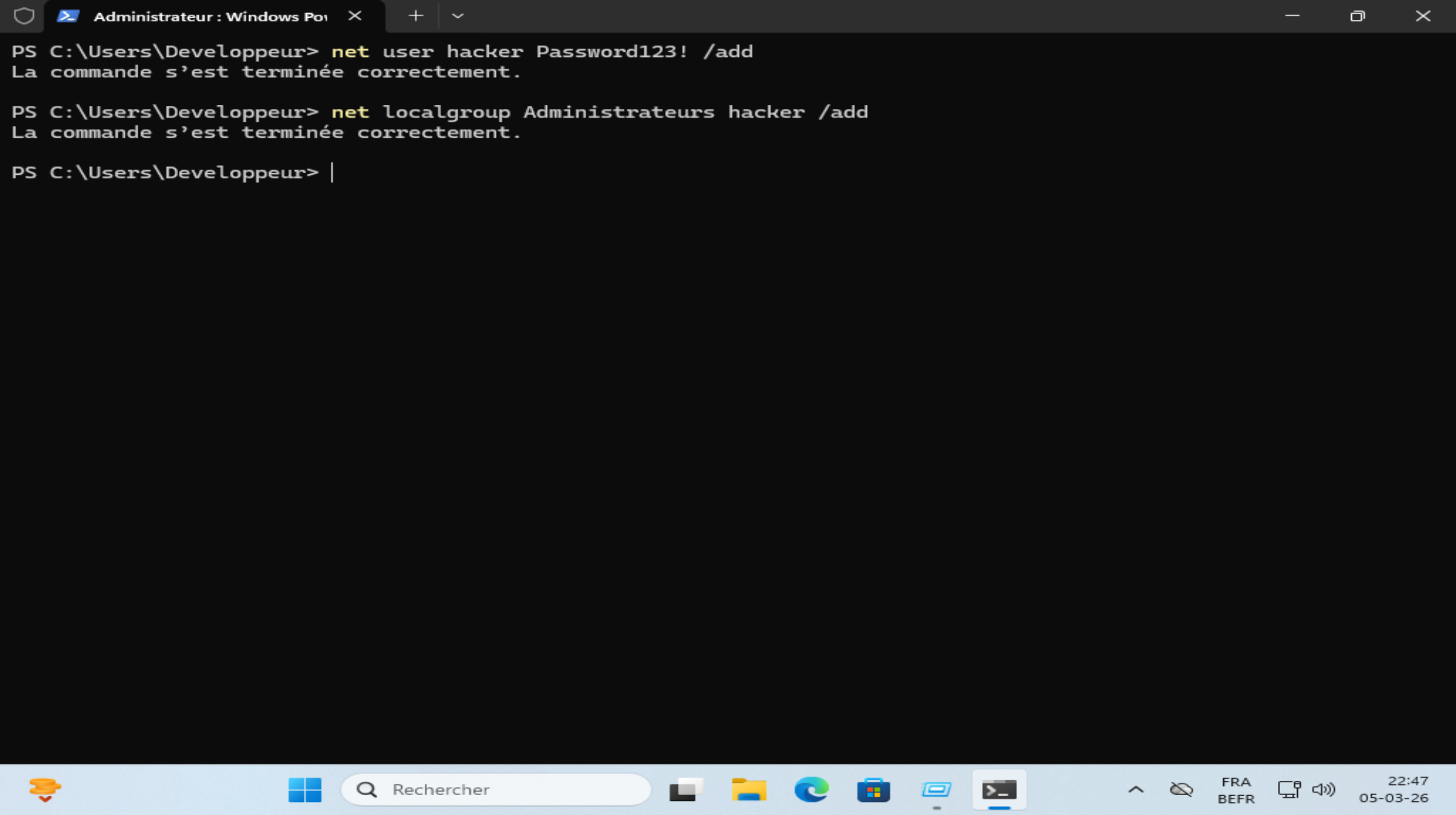Click the Terminal icon on taskbar
The height and width of the screenshot is (815, 1456).
tap(999, 789)
